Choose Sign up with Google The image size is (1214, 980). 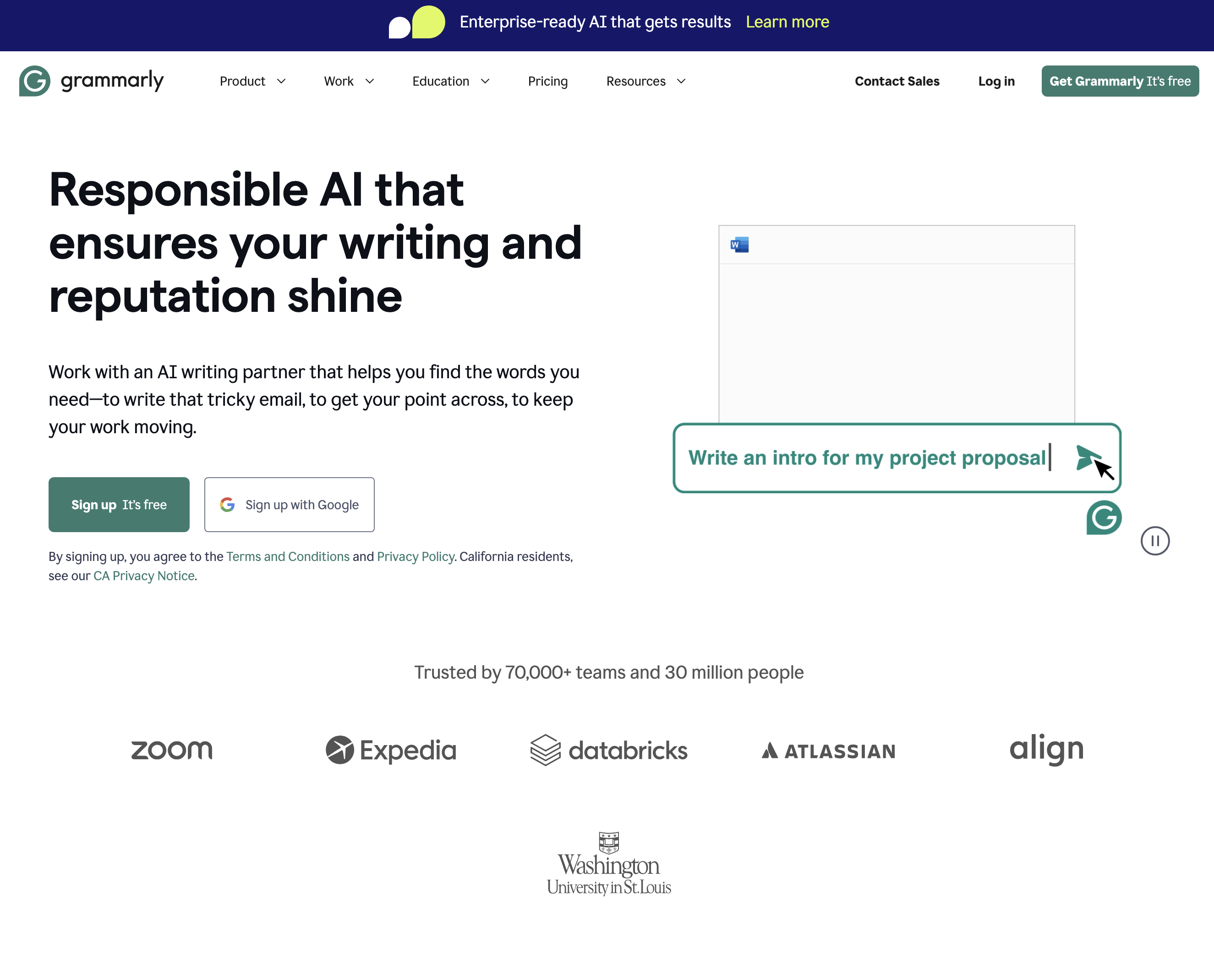[x=289, y=504]
